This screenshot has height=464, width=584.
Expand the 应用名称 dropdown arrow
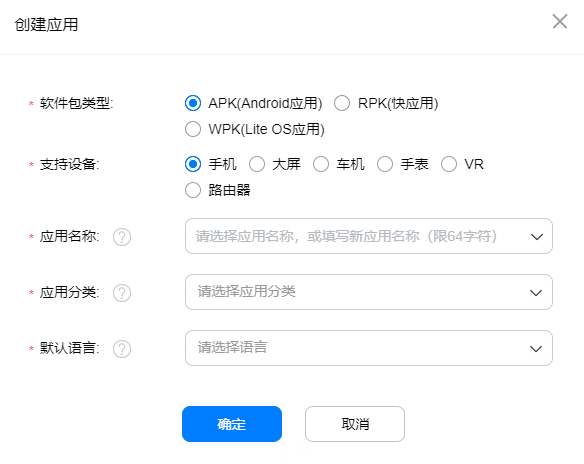tap(537, 237)
